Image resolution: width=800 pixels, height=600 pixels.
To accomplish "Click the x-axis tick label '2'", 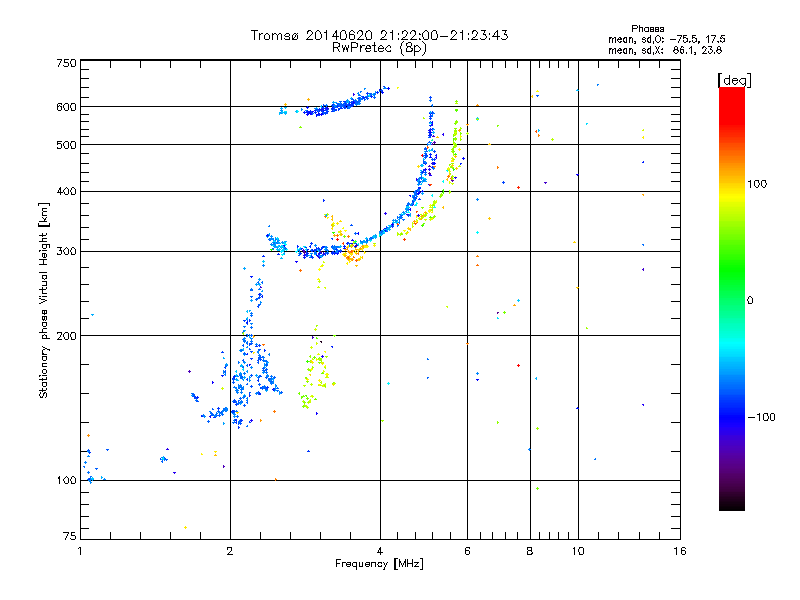I will [x=230, y=551].
